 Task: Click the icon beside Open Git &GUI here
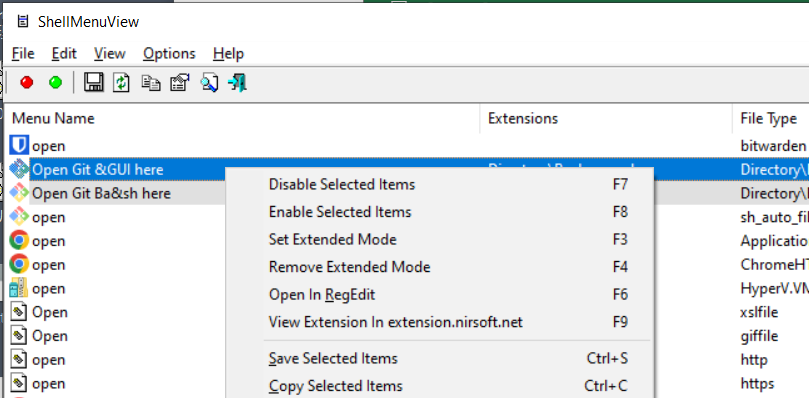click(19, 169)
